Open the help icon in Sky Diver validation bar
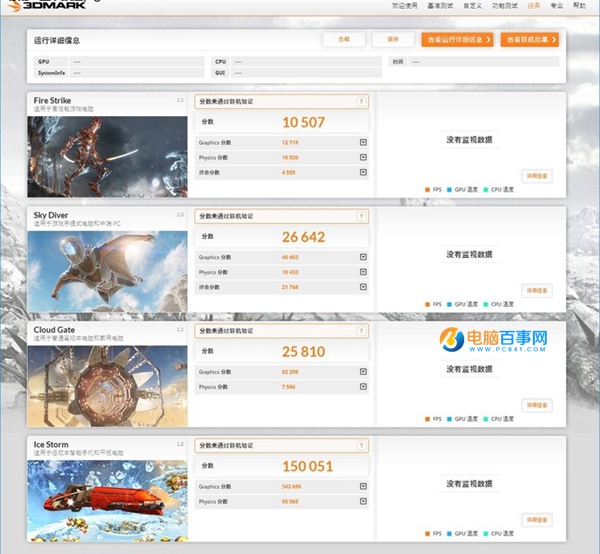This screenshot has height=554, width=600. pos(361,216)
